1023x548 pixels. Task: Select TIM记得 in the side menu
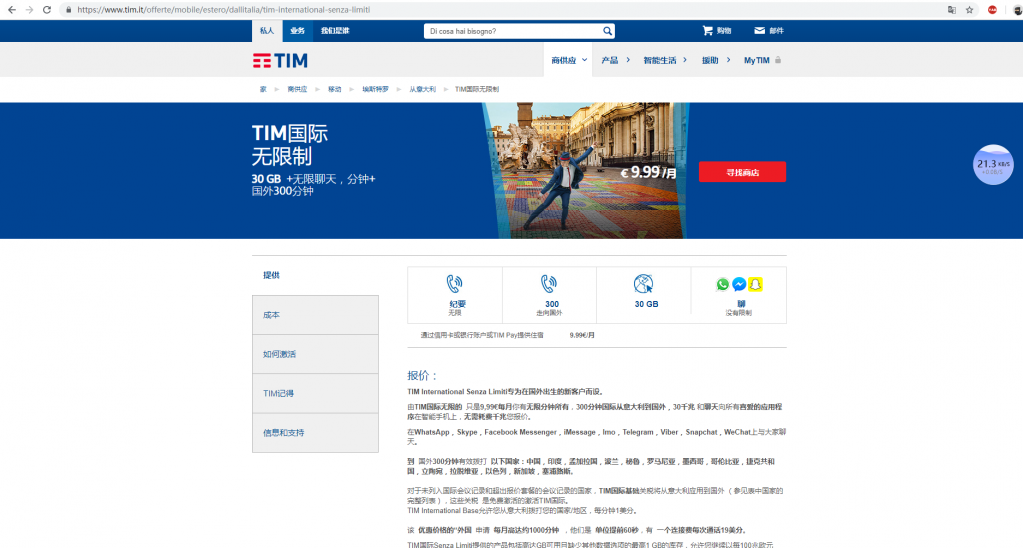(x=315, y=393)
